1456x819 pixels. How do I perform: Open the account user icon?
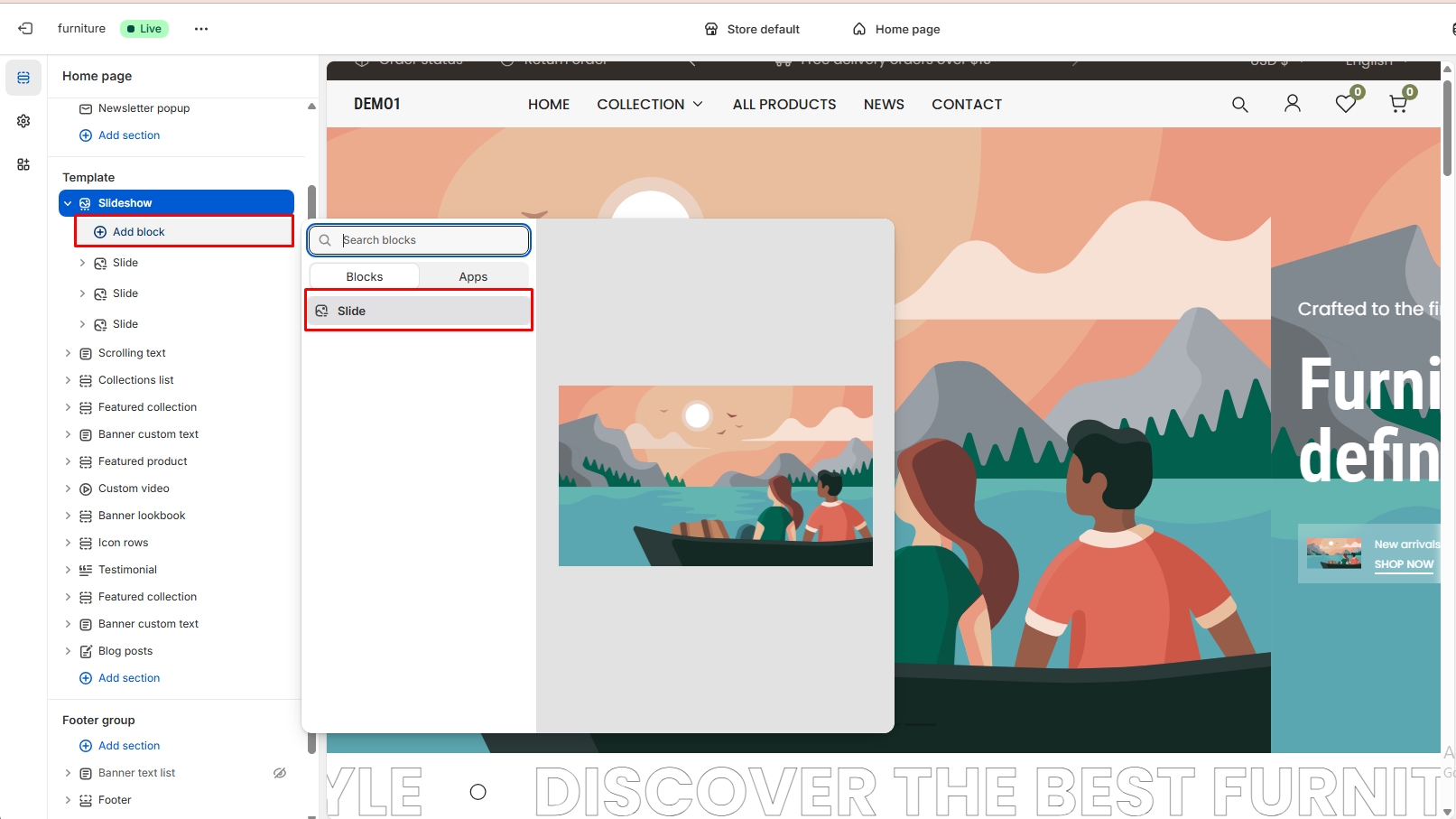[1292, 105]
